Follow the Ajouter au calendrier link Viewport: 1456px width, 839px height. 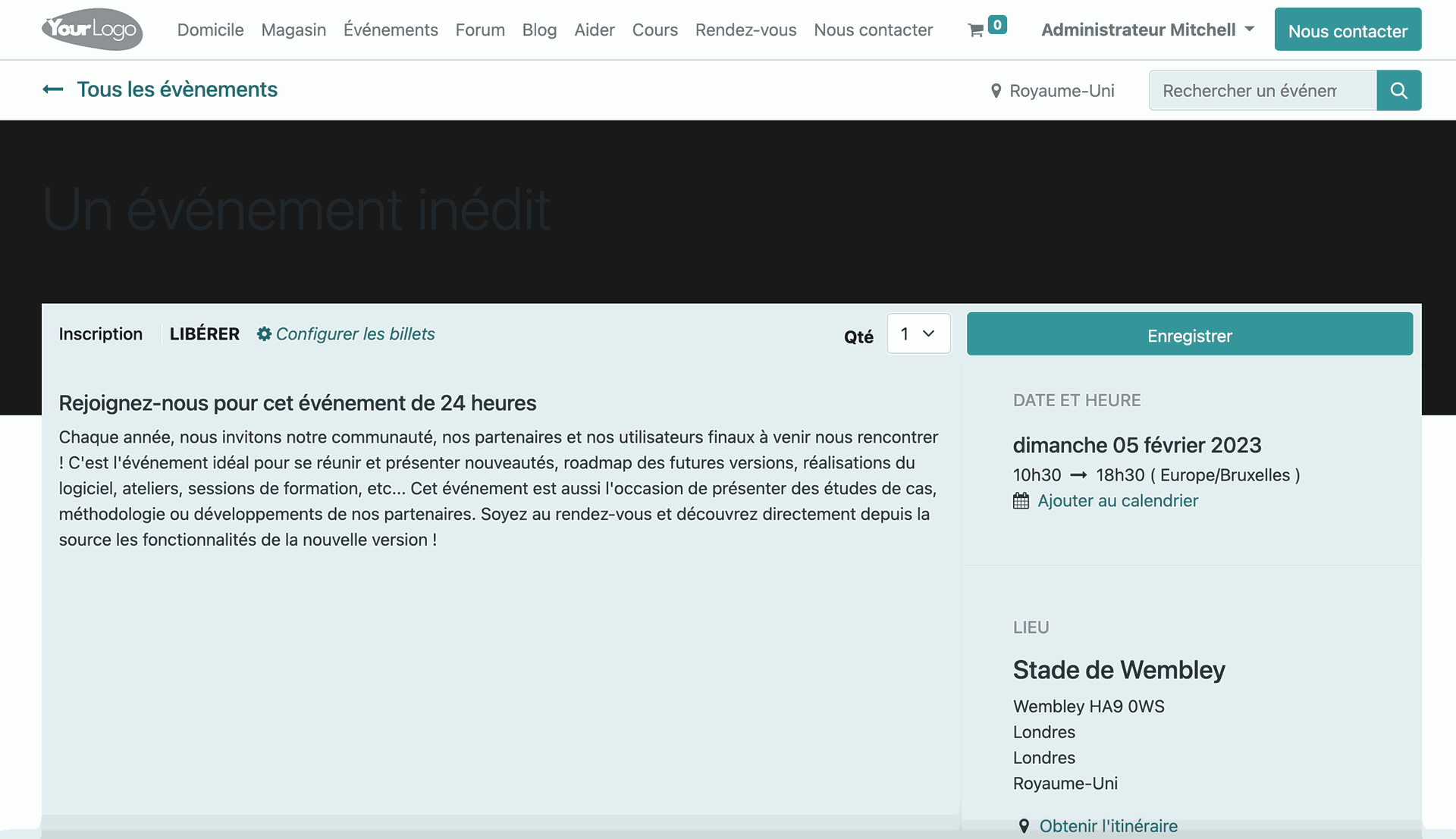[x=1118, y=500]
